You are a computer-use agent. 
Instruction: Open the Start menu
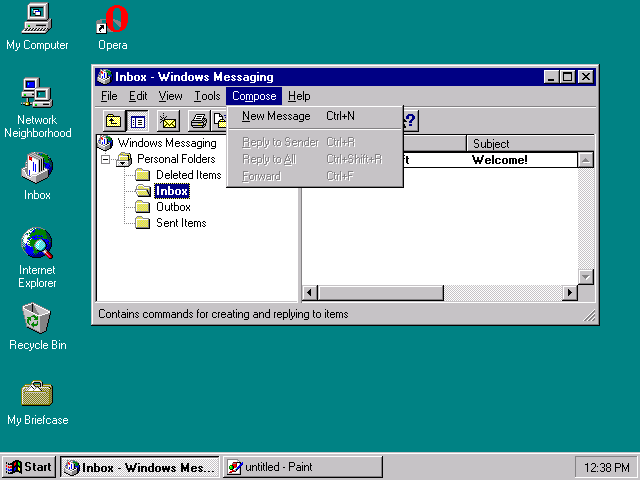click(x=29, y=467)
